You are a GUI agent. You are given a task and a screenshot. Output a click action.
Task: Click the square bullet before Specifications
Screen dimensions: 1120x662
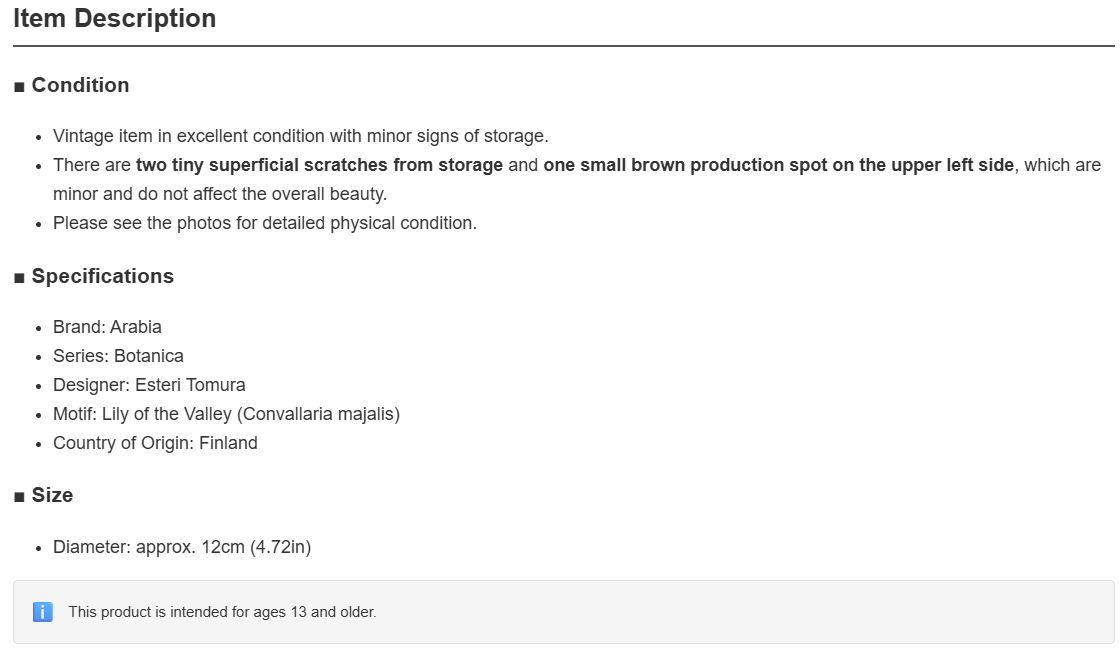point(19,279)
